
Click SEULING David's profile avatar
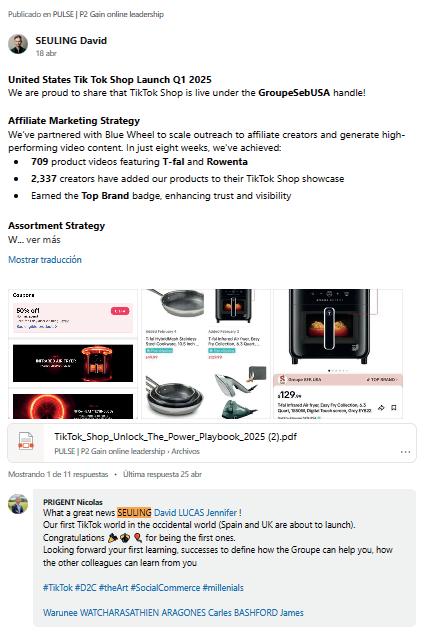click(18, 44)
